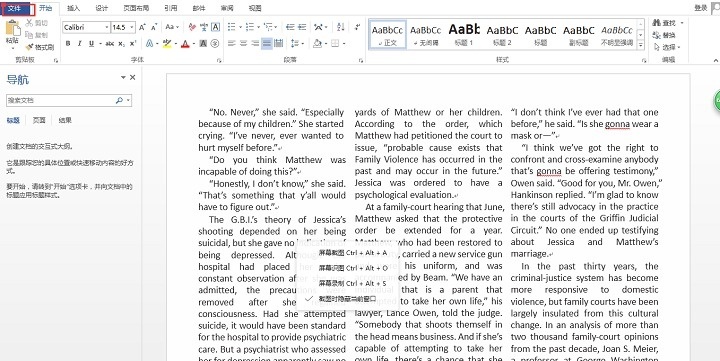Click the bullet list icon
Image resolution: width=720 pixels, height=361 pixels.
(231, 27)
